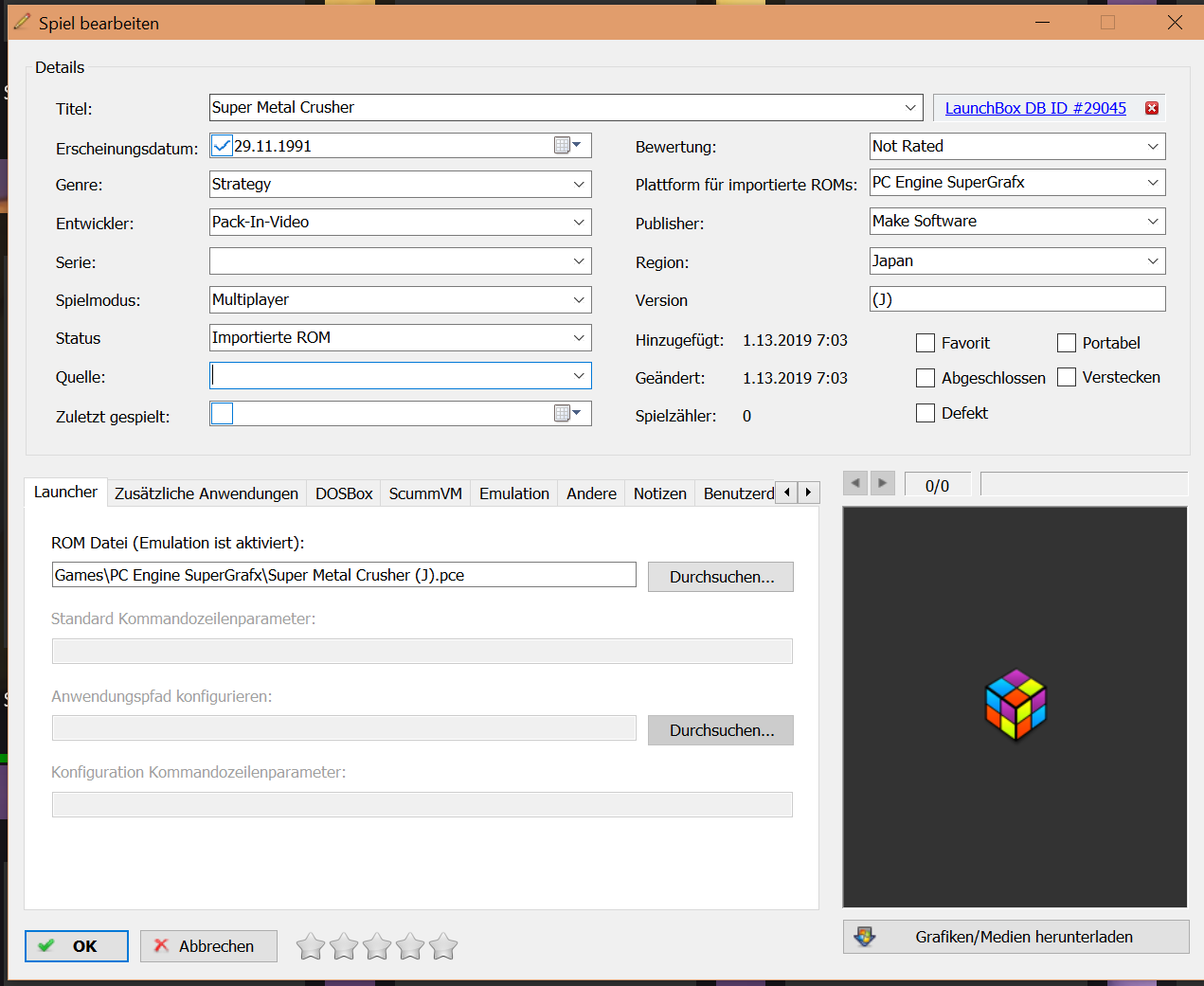Viewport: 1204px width, 986px height.
Task: Open the Bewertung dropdown showing Not Rated
Action: [1153, 146]
